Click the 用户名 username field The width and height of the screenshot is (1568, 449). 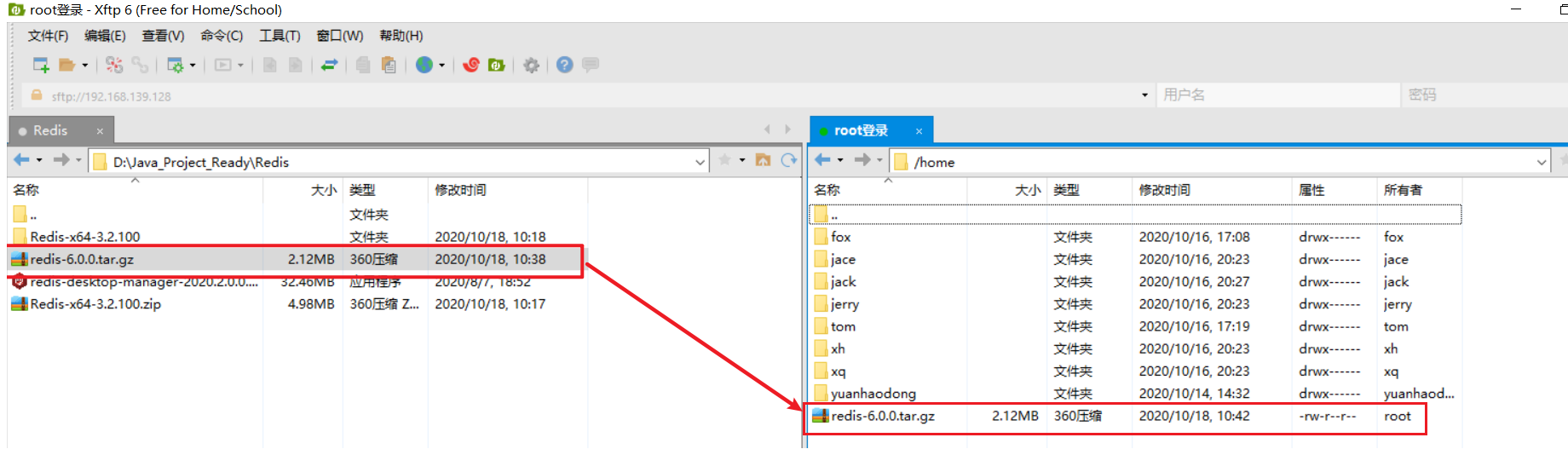pos(1278,95)
